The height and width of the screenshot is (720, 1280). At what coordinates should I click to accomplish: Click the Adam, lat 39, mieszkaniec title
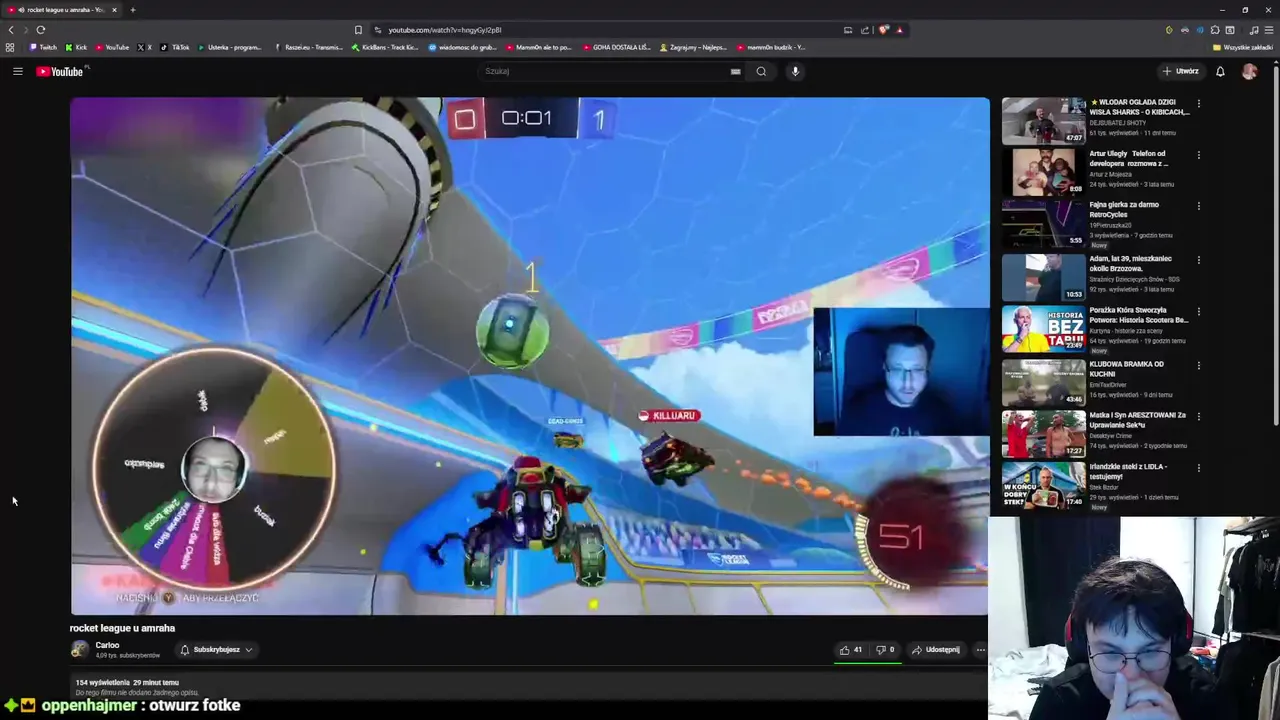[1131, 264]
